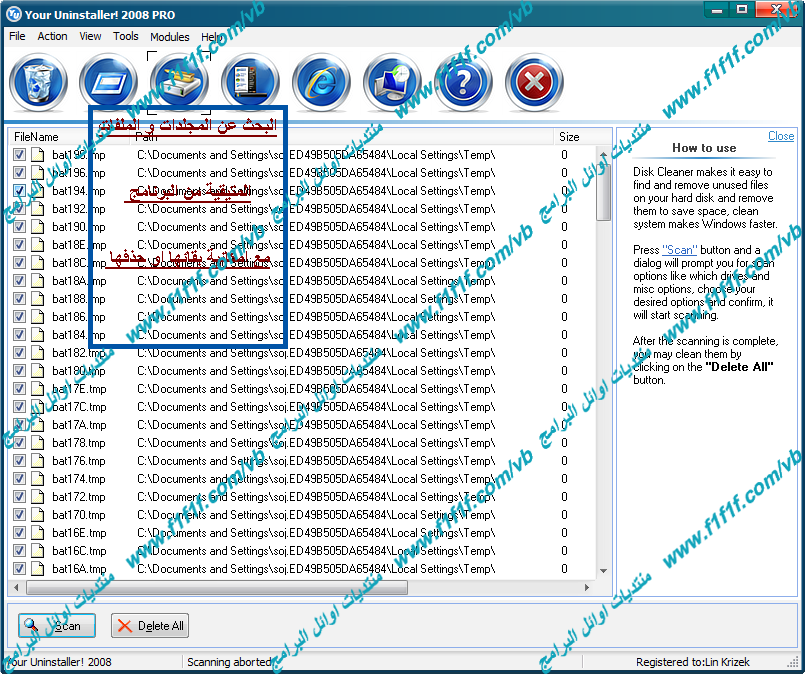
Task: Open the File menu
Action: [17, 36]
